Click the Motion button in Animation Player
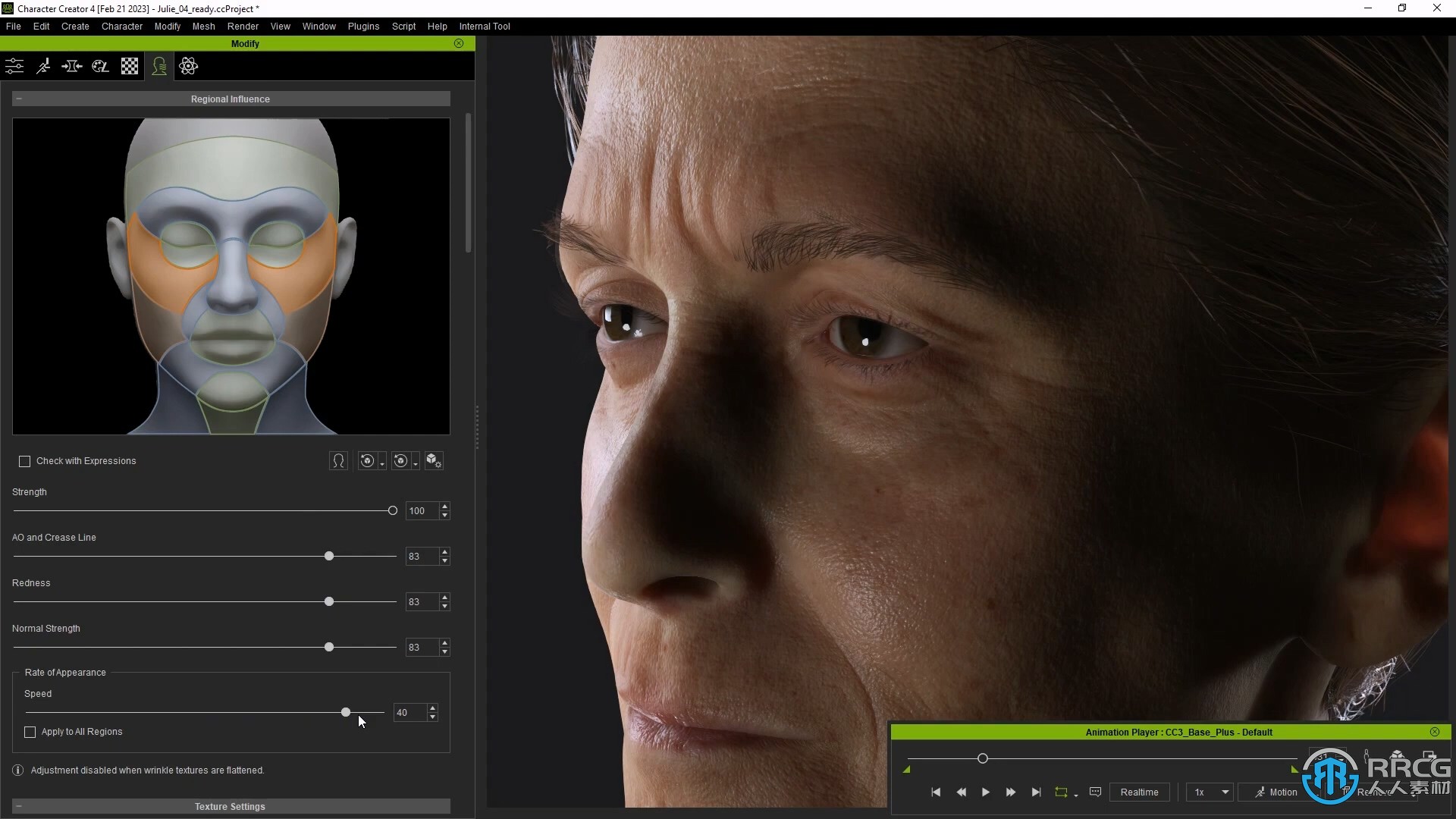Viewport: 1456px width, 819px height. 1276,792
